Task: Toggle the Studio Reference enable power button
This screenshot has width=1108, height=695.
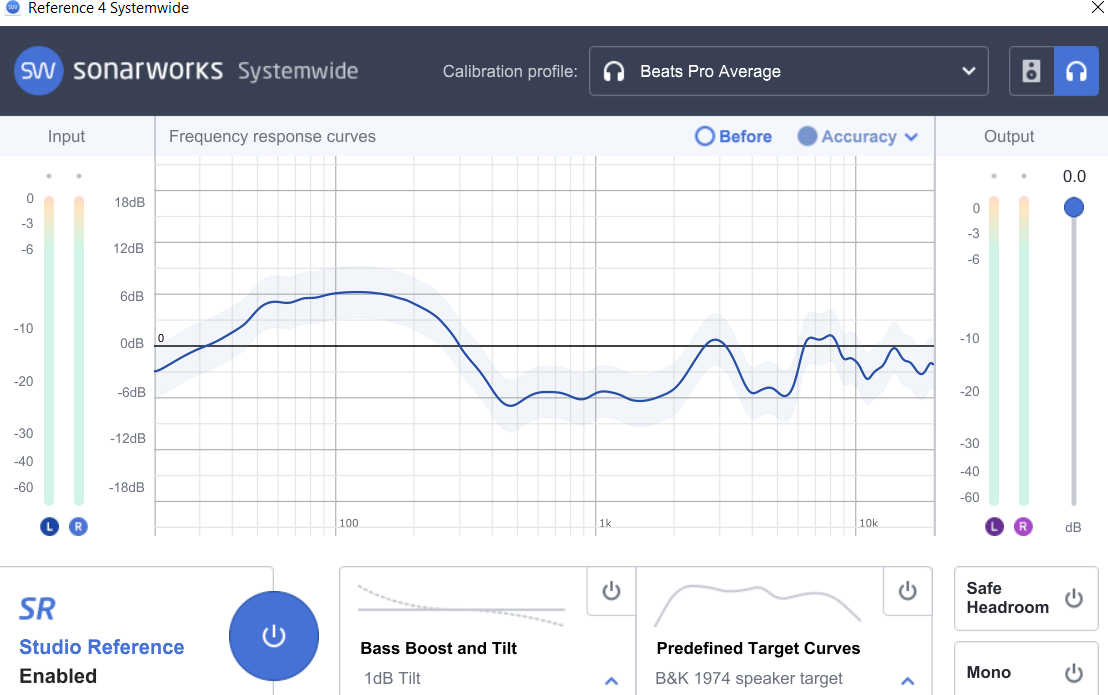Action: click(273, 636)
